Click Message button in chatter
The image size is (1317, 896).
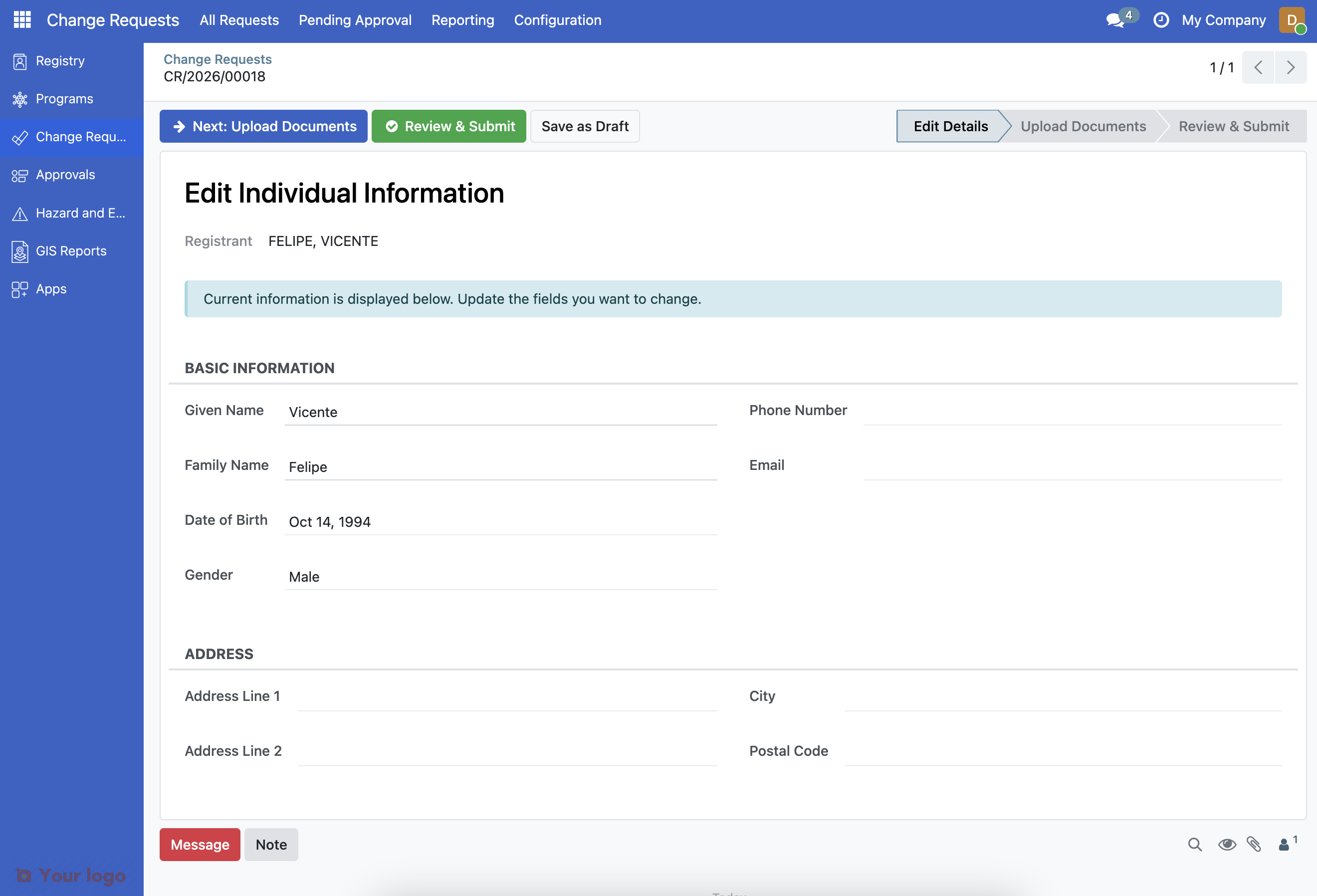(200, 845)
